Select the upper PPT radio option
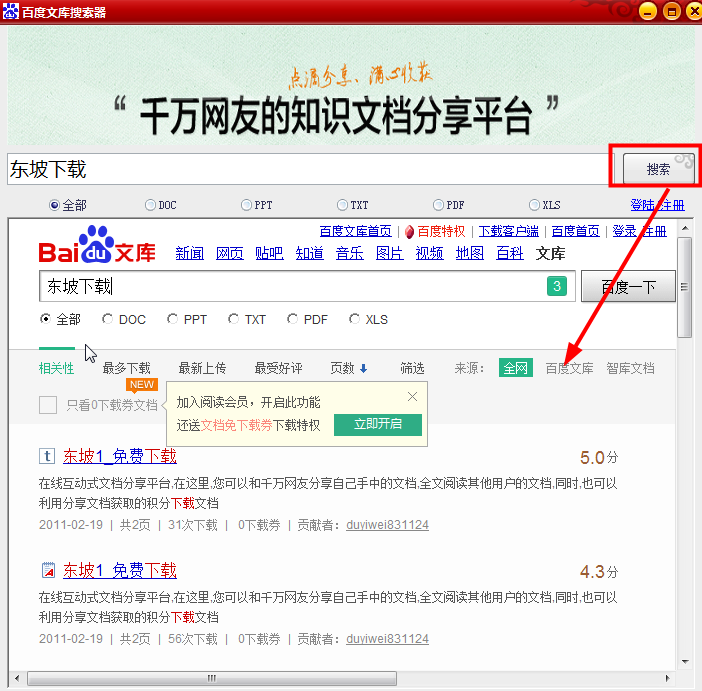The height and width of the screenshot is (691, 702). 246,205
